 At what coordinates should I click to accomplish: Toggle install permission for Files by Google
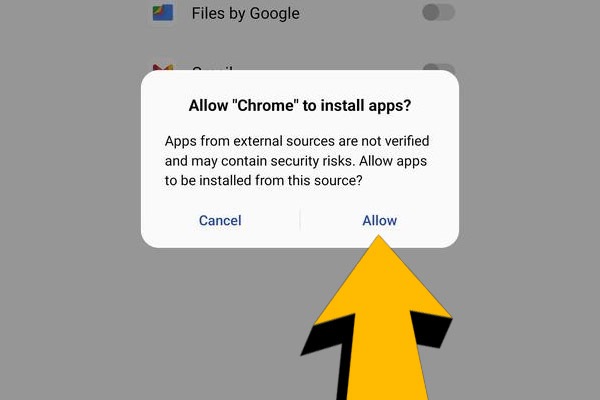pos(439,13)
